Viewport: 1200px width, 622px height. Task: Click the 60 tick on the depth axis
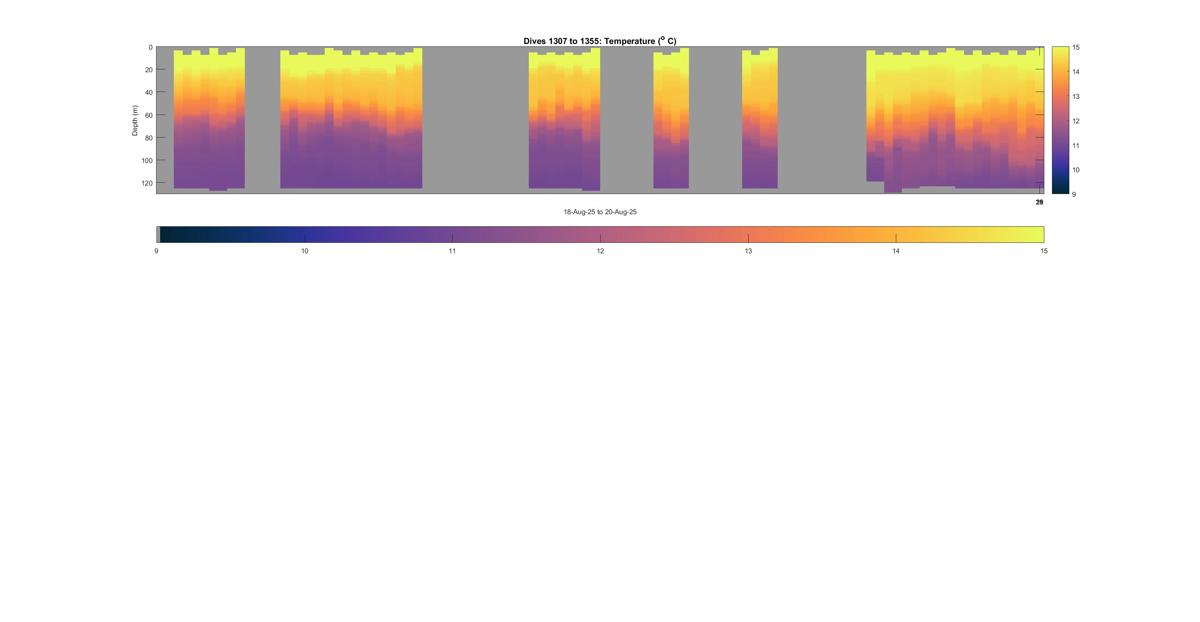[x=148, y=115]
